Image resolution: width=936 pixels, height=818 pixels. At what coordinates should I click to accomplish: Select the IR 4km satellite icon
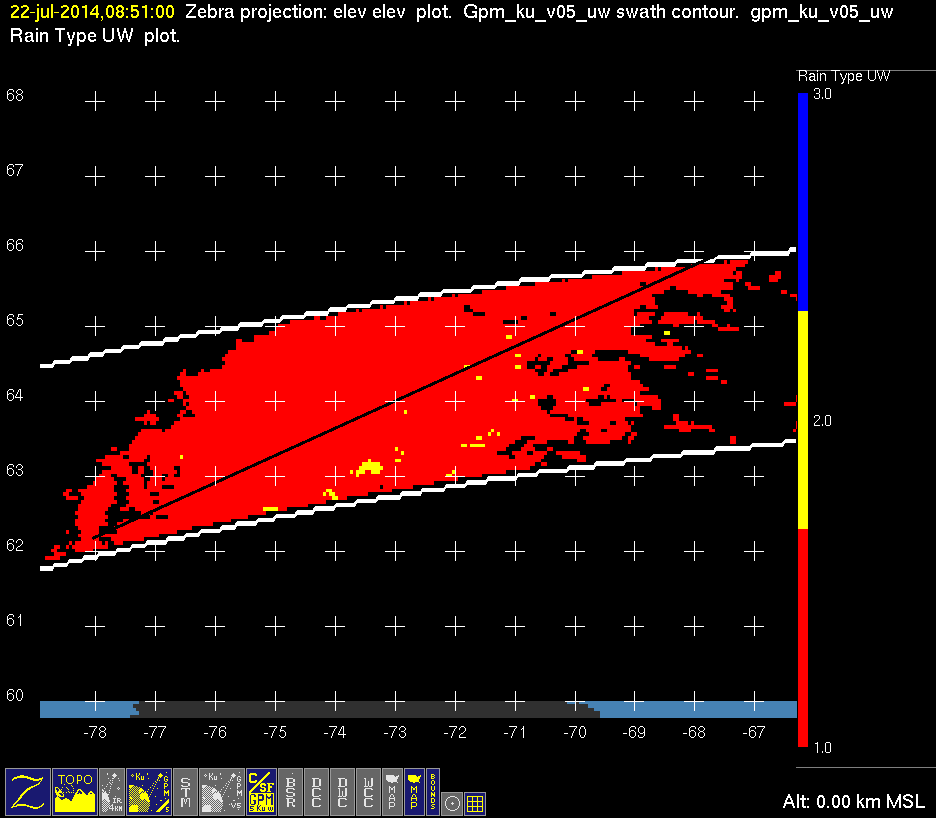pos(112,791)
